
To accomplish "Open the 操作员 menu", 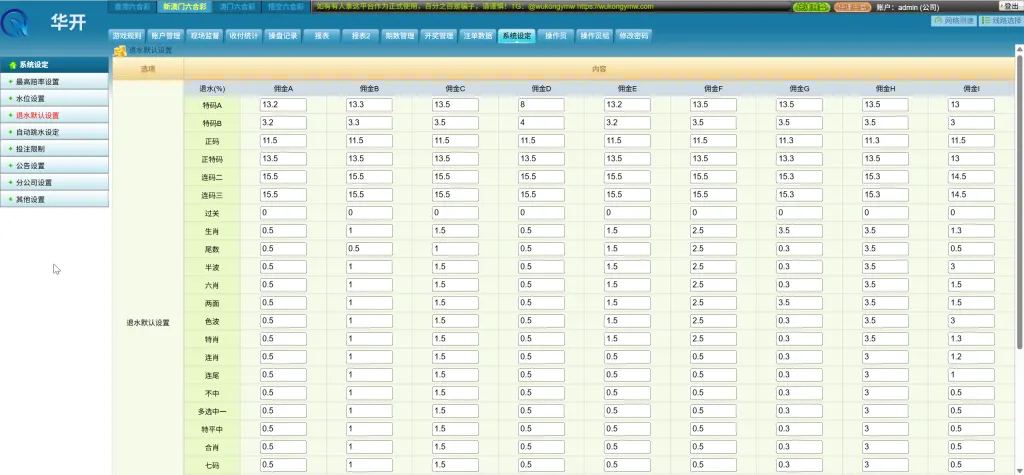I will [555, 36].
